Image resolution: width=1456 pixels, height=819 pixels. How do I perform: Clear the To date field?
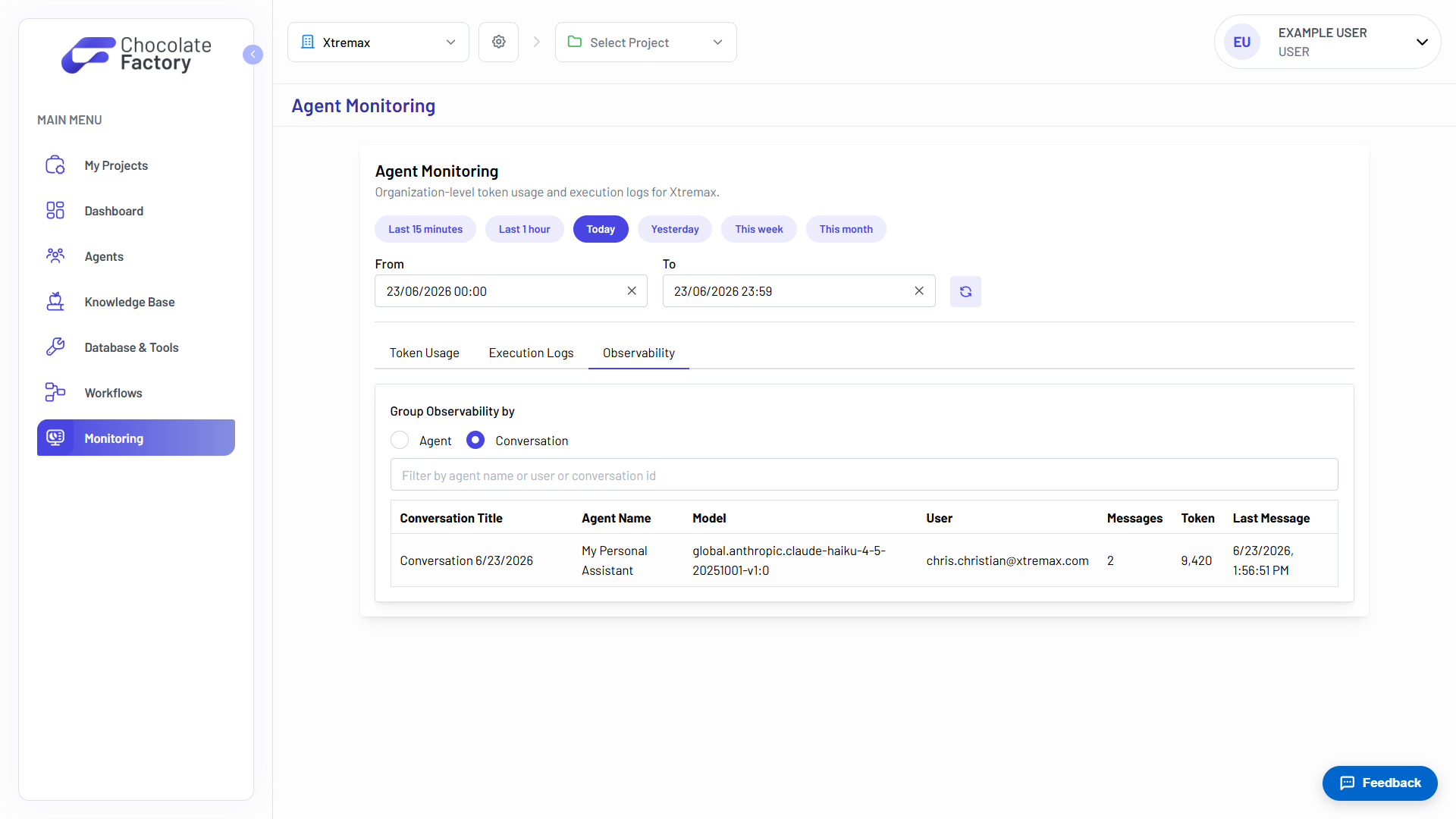click(x=919, y=291)
